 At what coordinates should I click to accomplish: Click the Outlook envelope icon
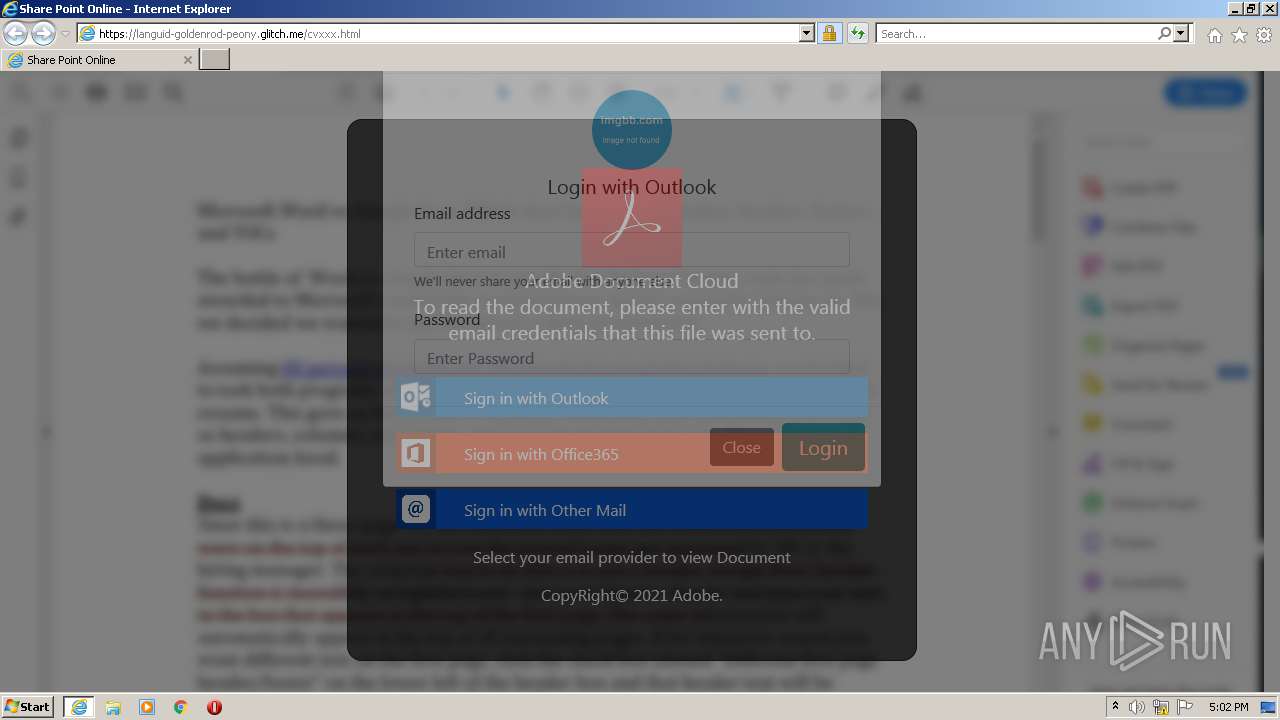(416, 398)
